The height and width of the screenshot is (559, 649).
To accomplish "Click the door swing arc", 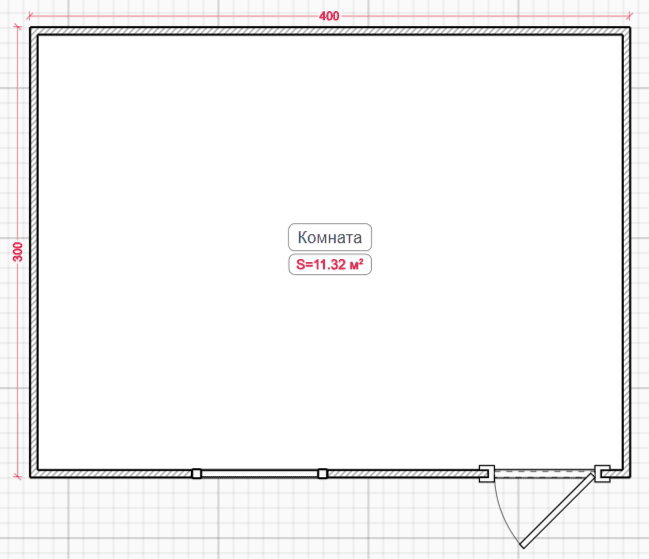I will point(504,515).
